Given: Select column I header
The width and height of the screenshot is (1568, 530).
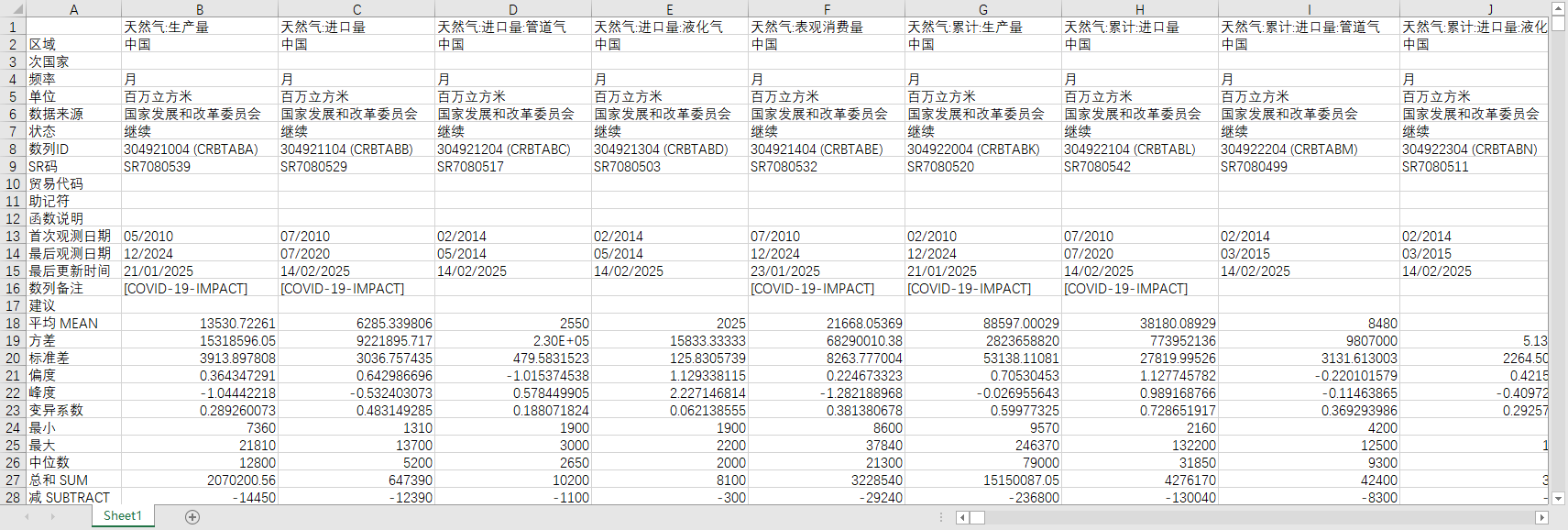Looking at the screenshot, I should [1309, 9].
